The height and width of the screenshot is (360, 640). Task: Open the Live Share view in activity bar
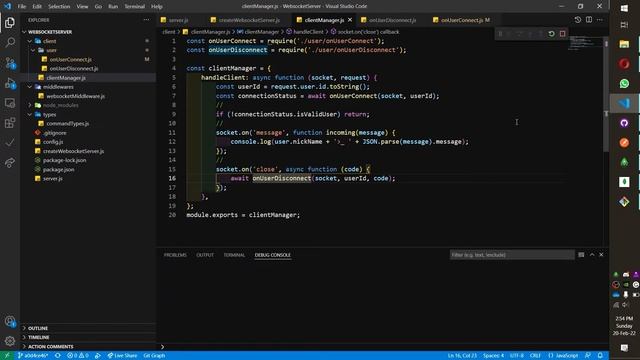[10, 162]
